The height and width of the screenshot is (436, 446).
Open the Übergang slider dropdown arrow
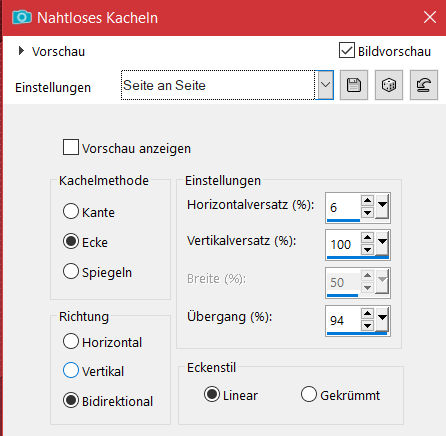(382, 319)
